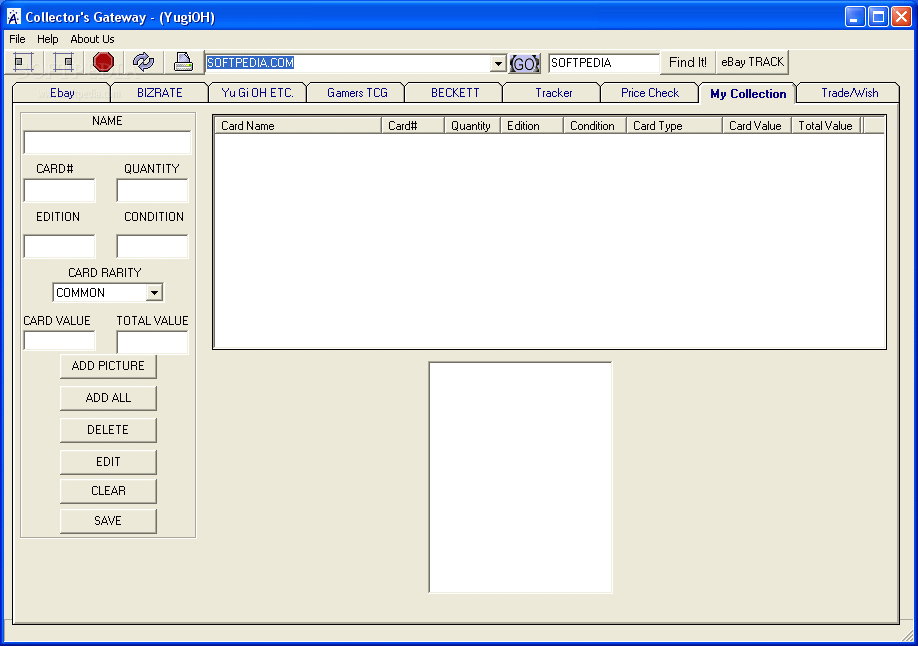The image size is (918, 646).
Task: Switch to the BECKETT tab
Action: [455, 93]
